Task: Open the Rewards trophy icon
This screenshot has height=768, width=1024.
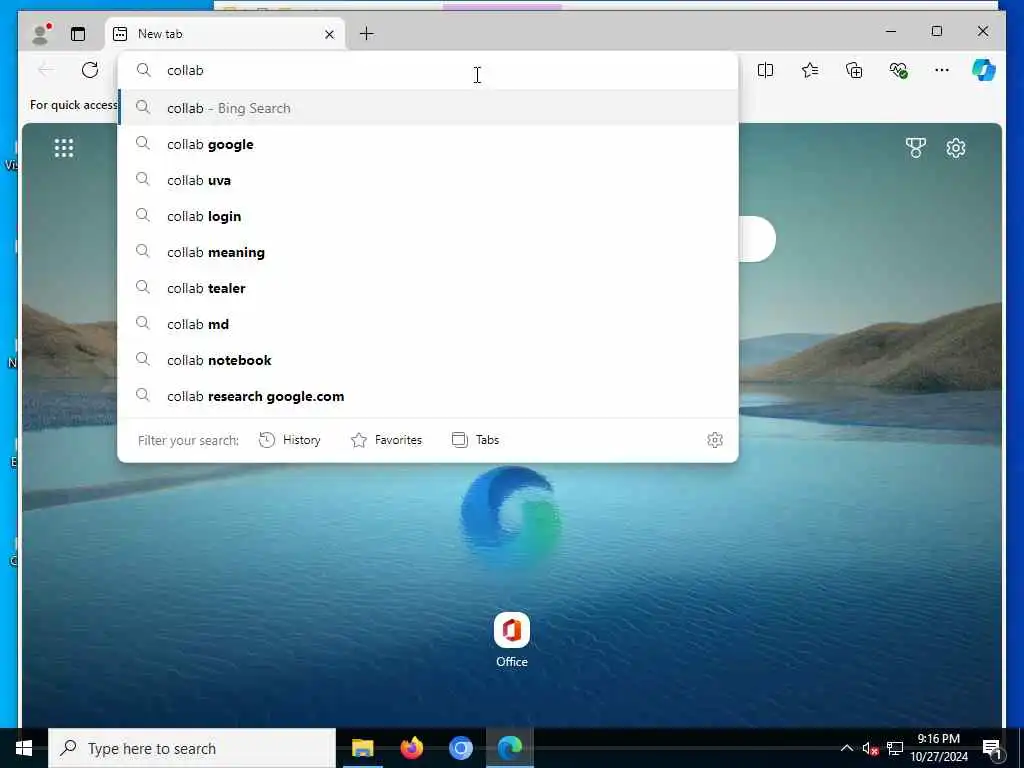Action: click(916, 148)
